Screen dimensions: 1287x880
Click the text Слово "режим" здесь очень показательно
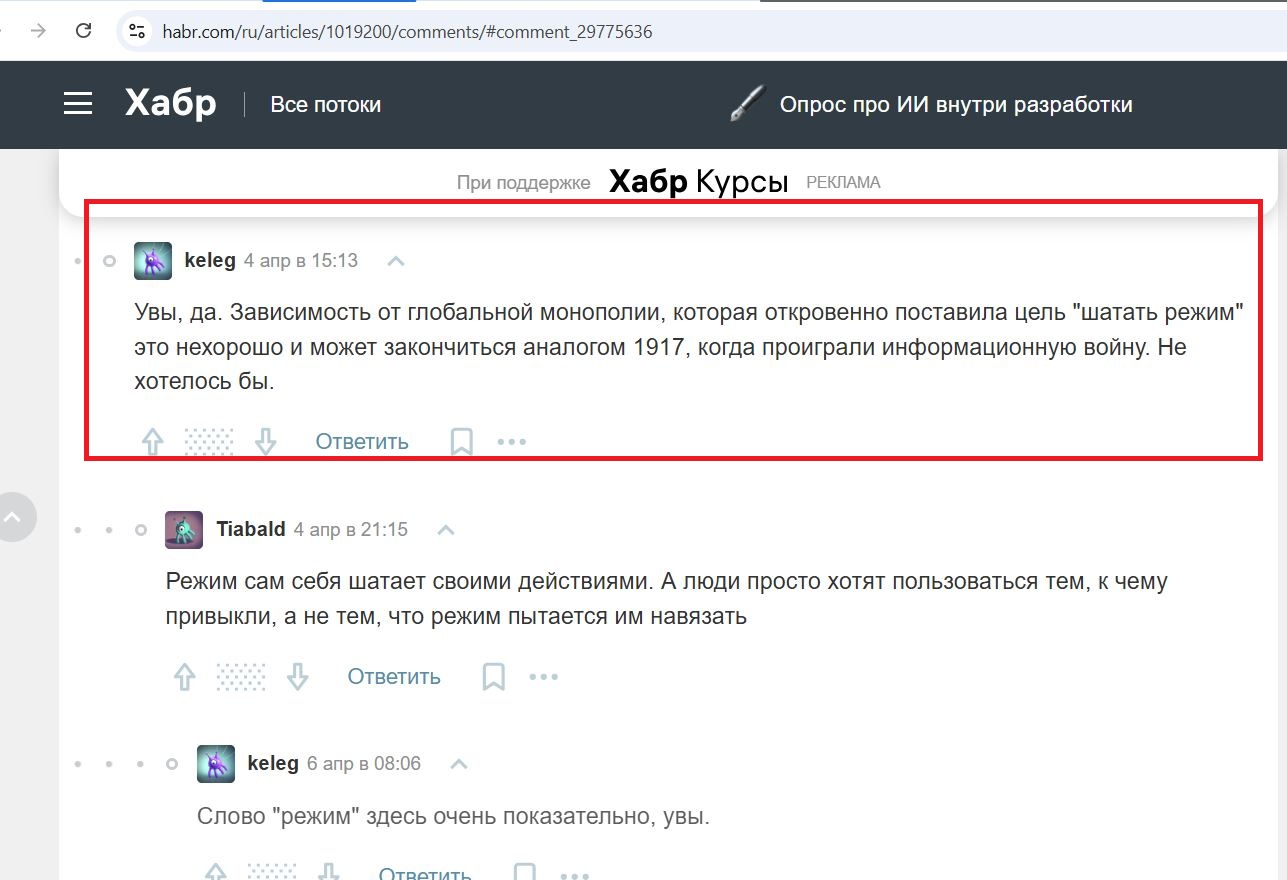click(x=426, y=817)
